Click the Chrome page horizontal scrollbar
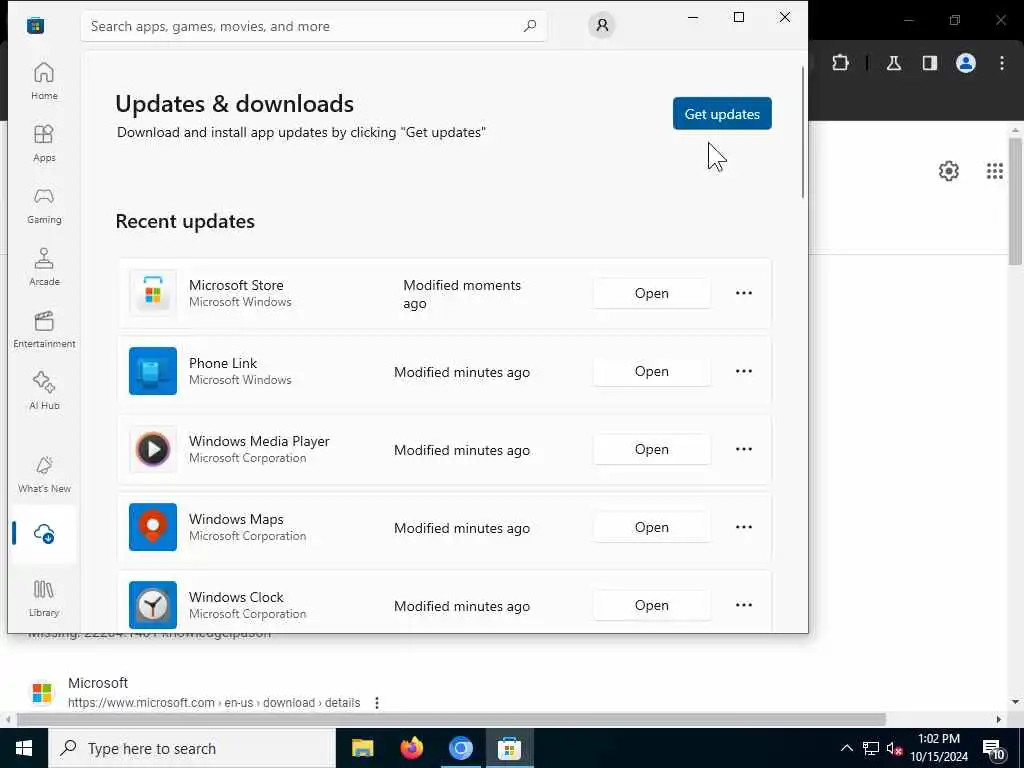 [x=451, y=719]
